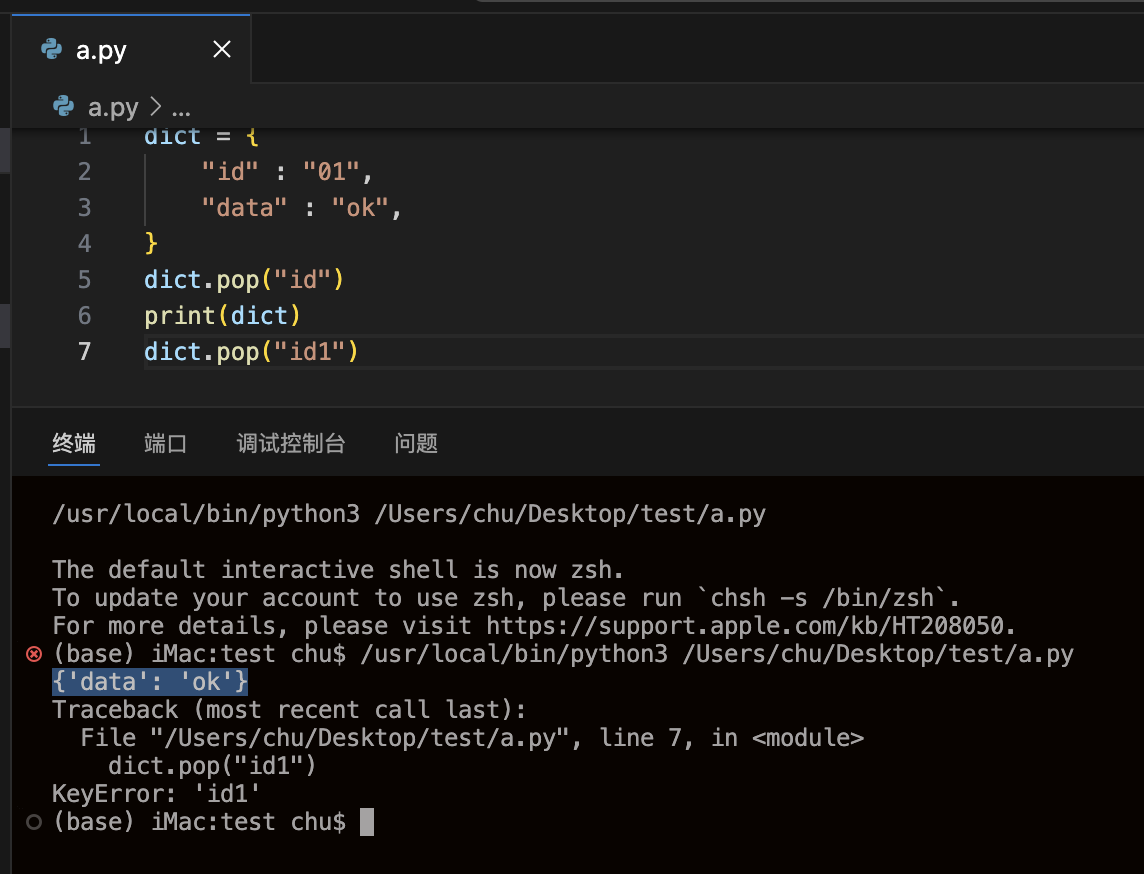Image resolution: width=1144 pixels, height=874 pixels.
Task: Select the 终端 (Terminal) tab
Action: coord(73,443)
